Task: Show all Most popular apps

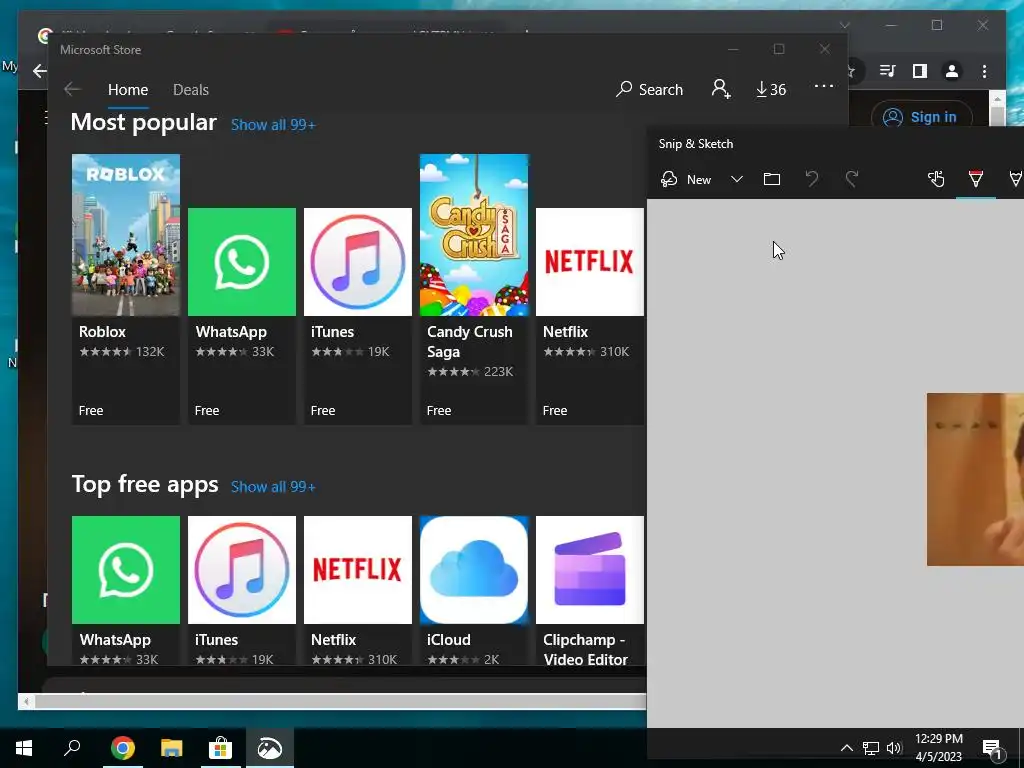Action: 273,125
